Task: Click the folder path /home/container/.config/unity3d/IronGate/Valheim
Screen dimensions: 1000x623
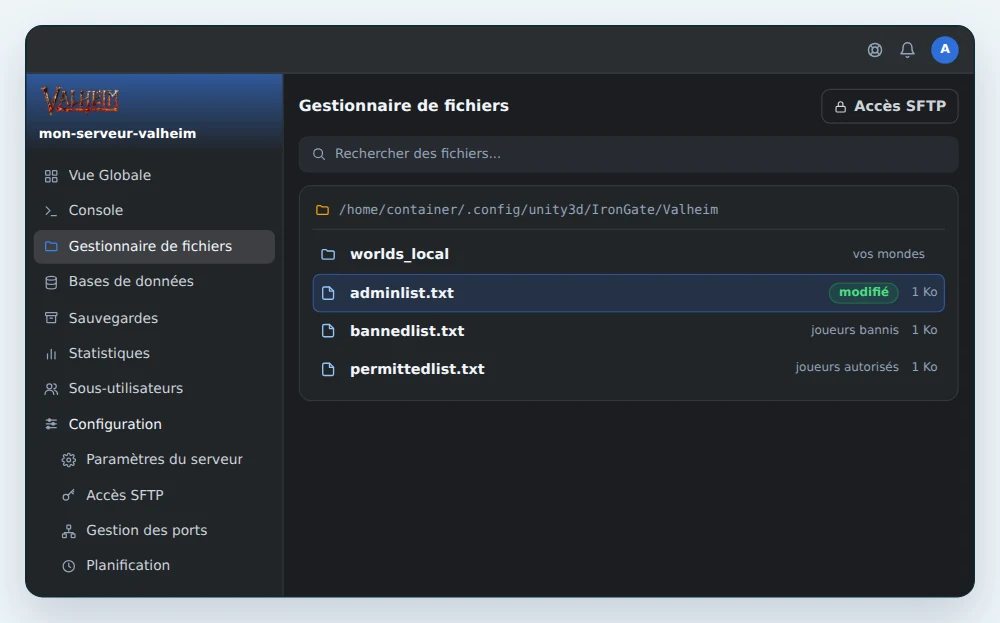Action: (x=528, y=210)
